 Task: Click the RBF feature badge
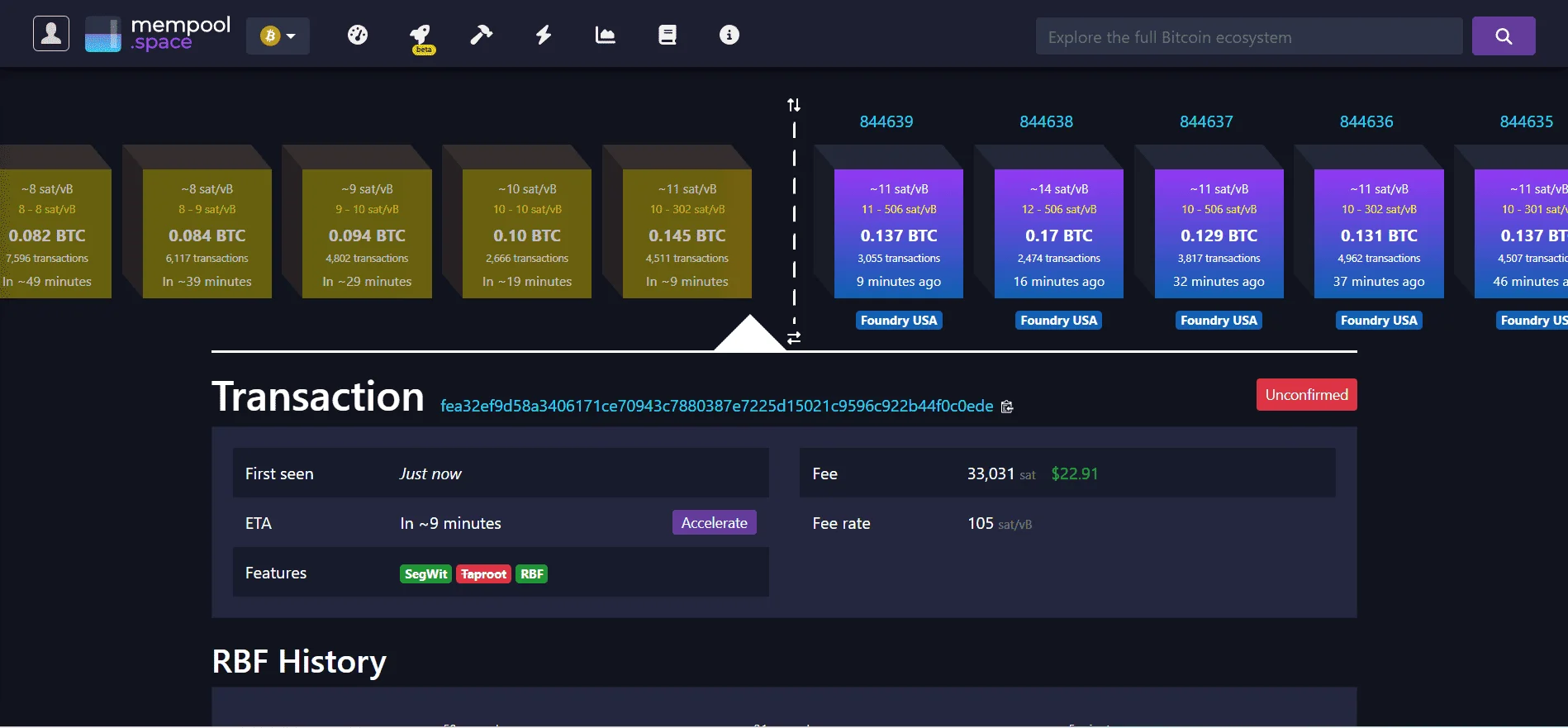point(532,573)
